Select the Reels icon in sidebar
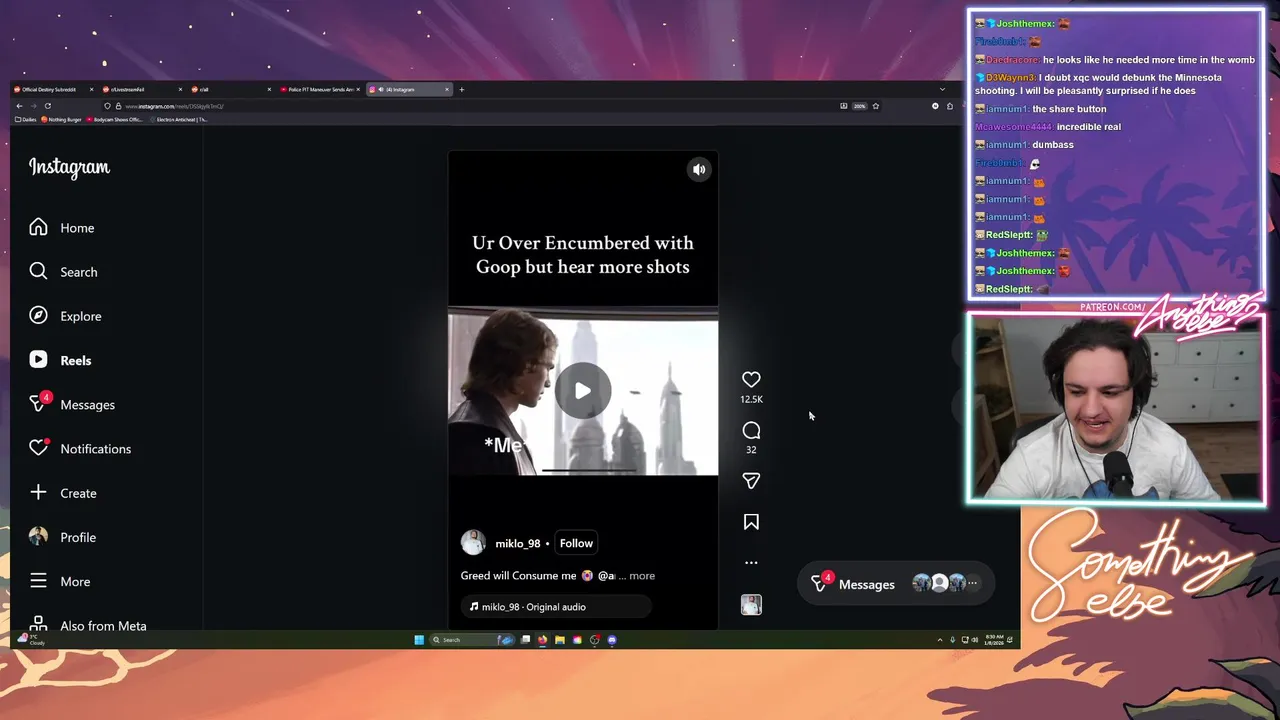 tap(38, 360)
